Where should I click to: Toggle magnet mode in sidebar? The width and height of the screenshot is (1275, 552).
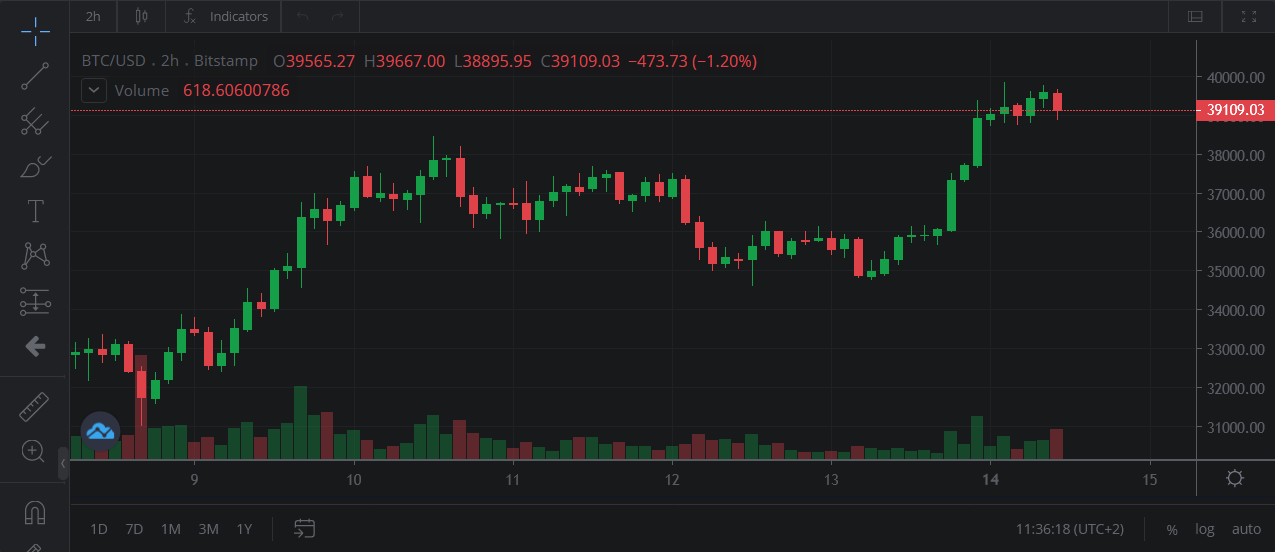(x=35, y=513)
